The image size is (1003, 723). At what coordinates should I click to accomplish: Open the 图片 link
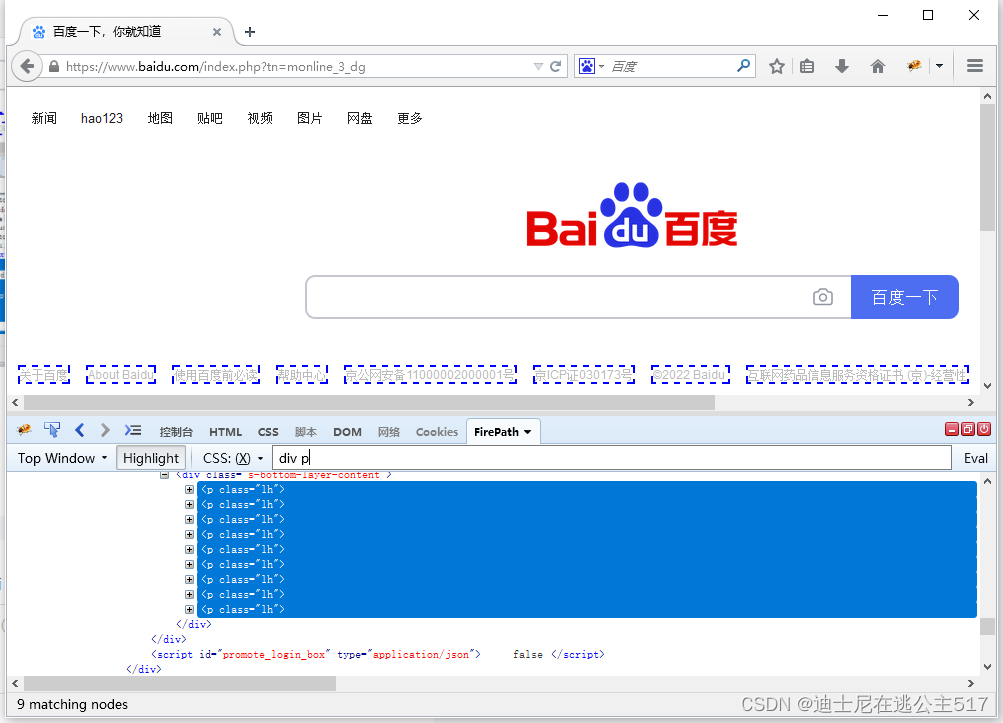(310, 118)
